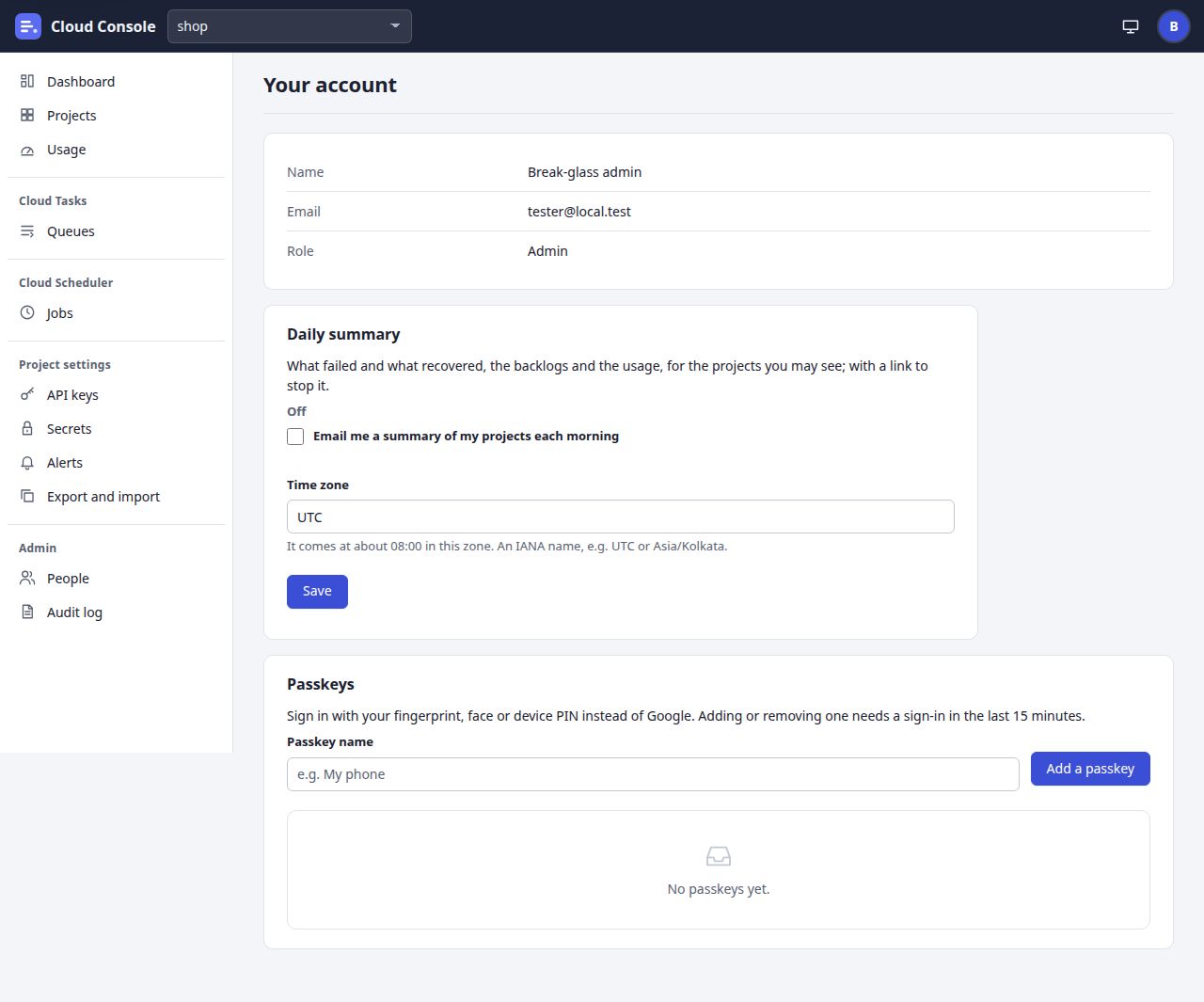Click the 'Email me a summary' label
1204x1002 pixels.
pos(466,437)
